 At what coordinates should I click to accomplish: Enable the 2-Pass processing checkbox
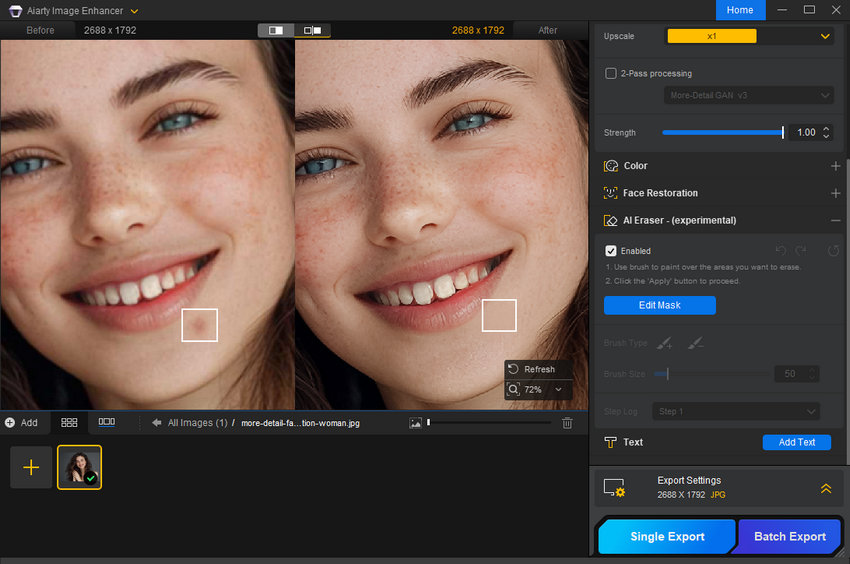point(610,73)
